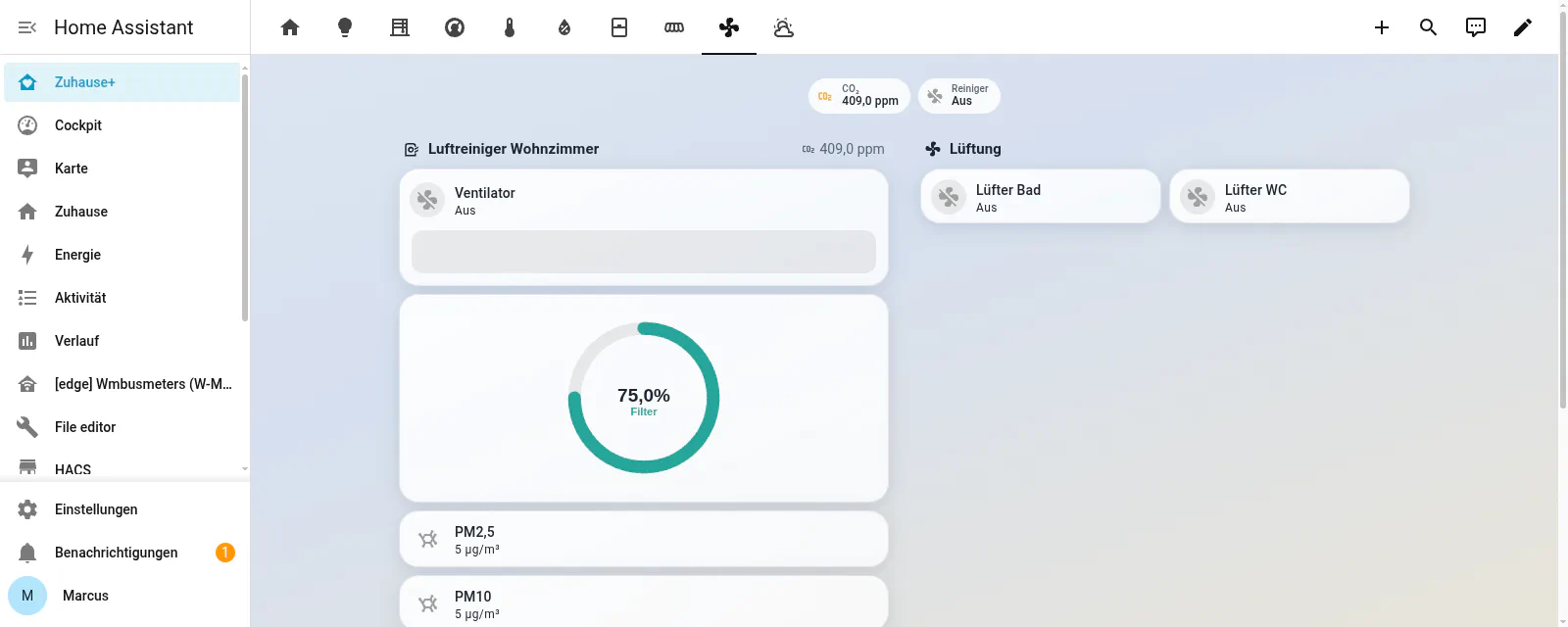Open the Energie dashboard
The height and width of the screenshot is (627, 1568).
click(122, 255)
